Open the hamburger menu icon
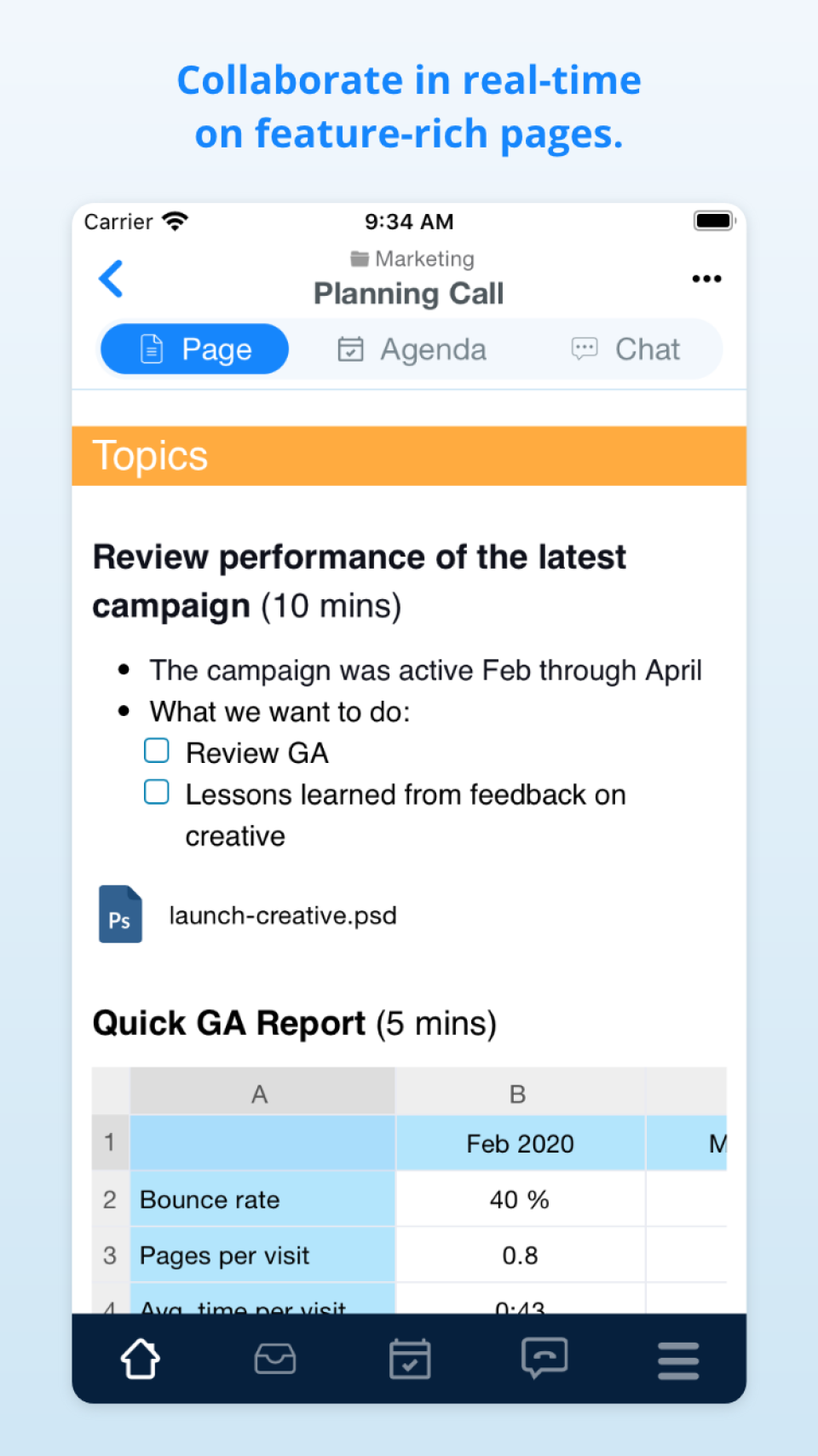Screen dimensions: 818x1456 click(x=678, y=1360)
